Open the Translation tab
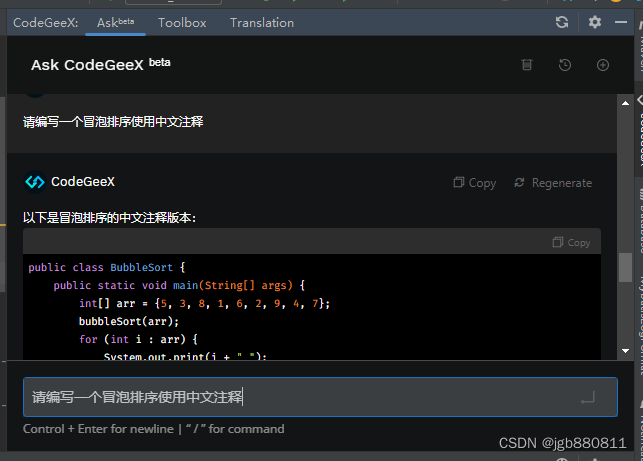 pos(262,23)
